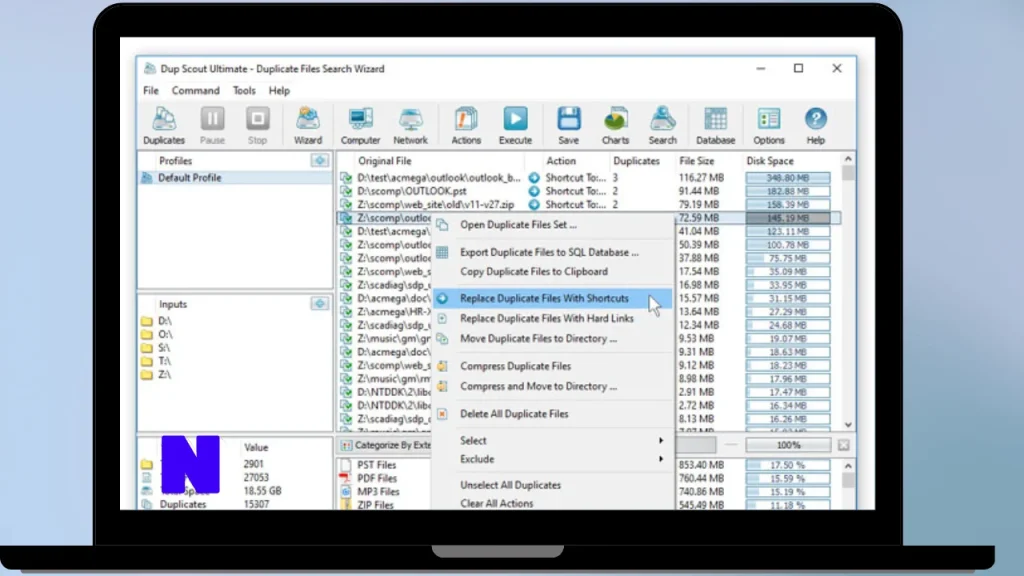Select the ZIP Files category row
This screenshot has width=1024, height=576.
pos(376,505)
